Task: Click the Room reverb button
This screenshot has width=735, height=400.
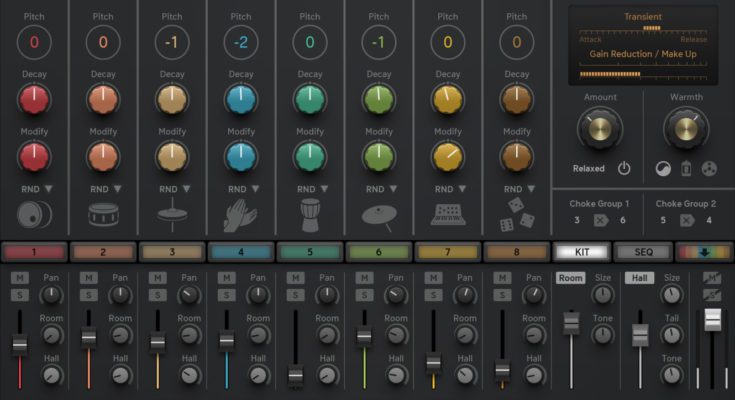Action: click(571, 278)
